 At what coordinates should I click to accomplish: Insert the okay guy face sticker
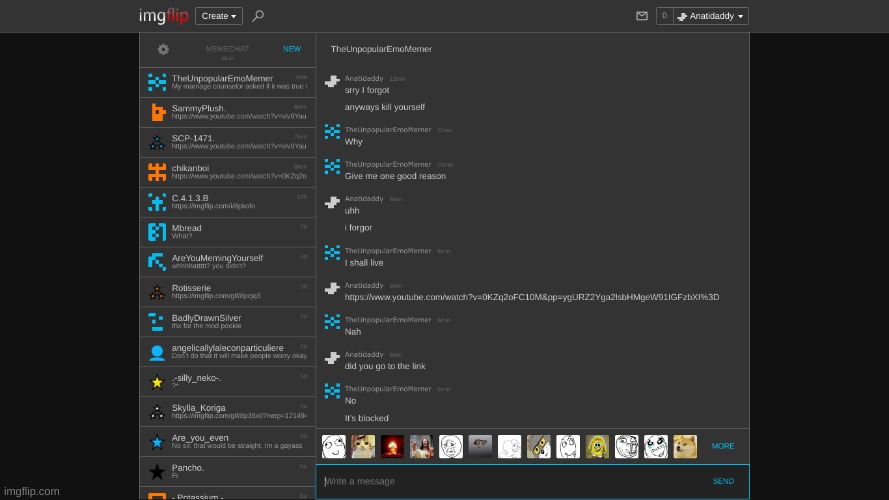[x=451, y=447]
